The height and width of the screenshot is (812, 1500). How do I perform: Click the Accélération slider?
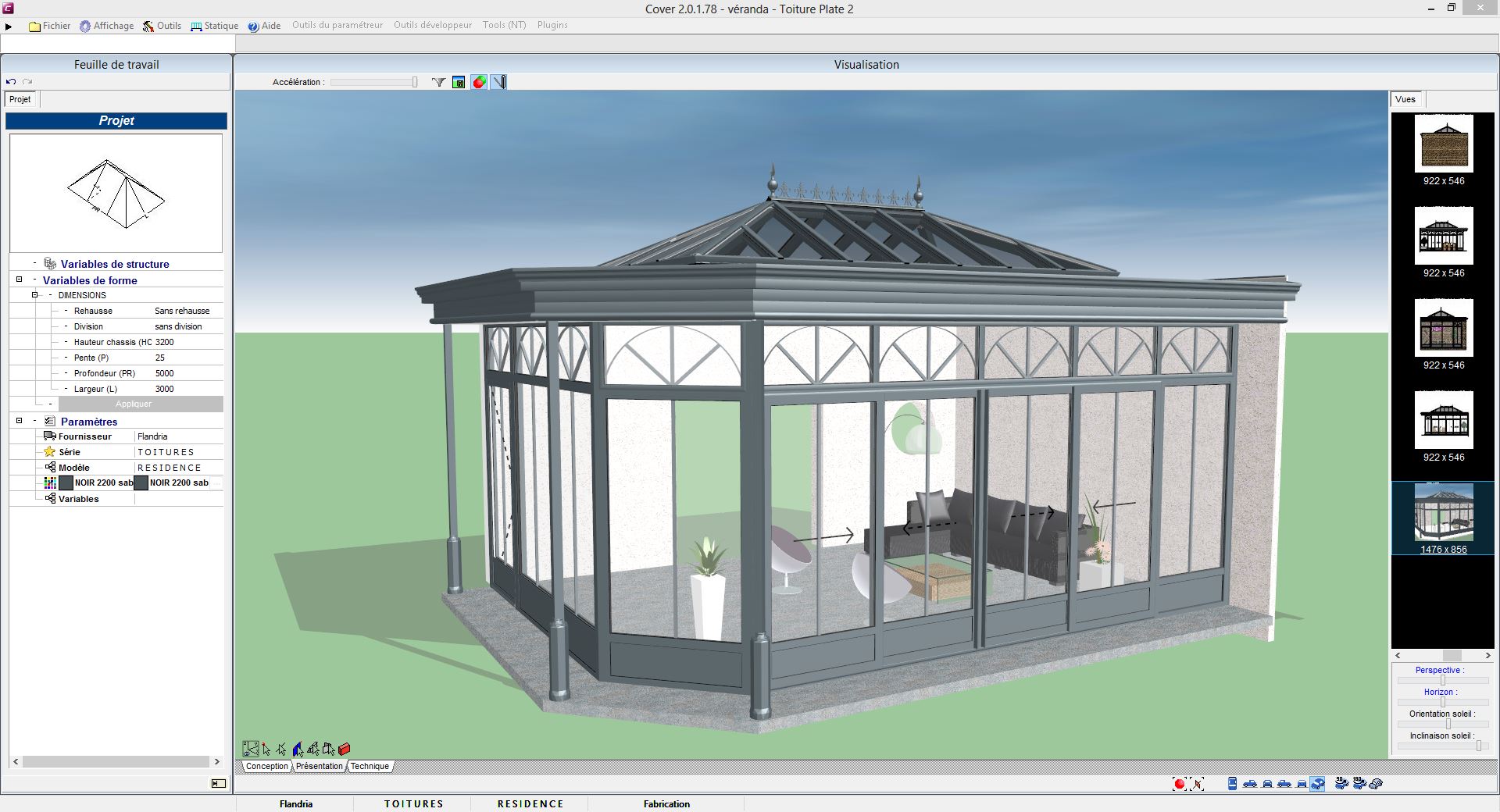pyautogui.click(x=375, y=82)
